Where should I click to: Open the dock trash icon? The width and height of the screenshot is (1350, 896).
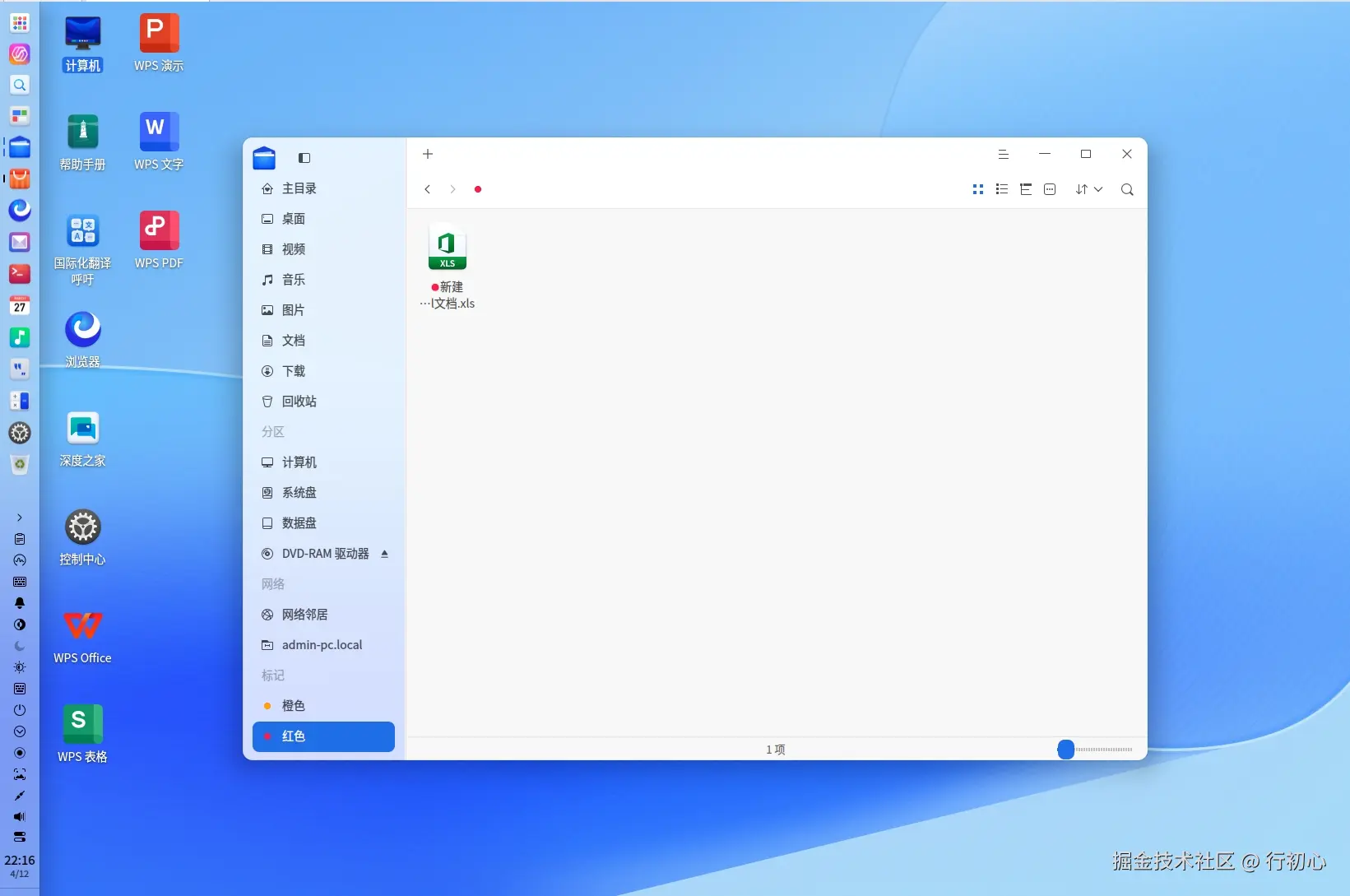pyautogui.click(x=20, y=465)
